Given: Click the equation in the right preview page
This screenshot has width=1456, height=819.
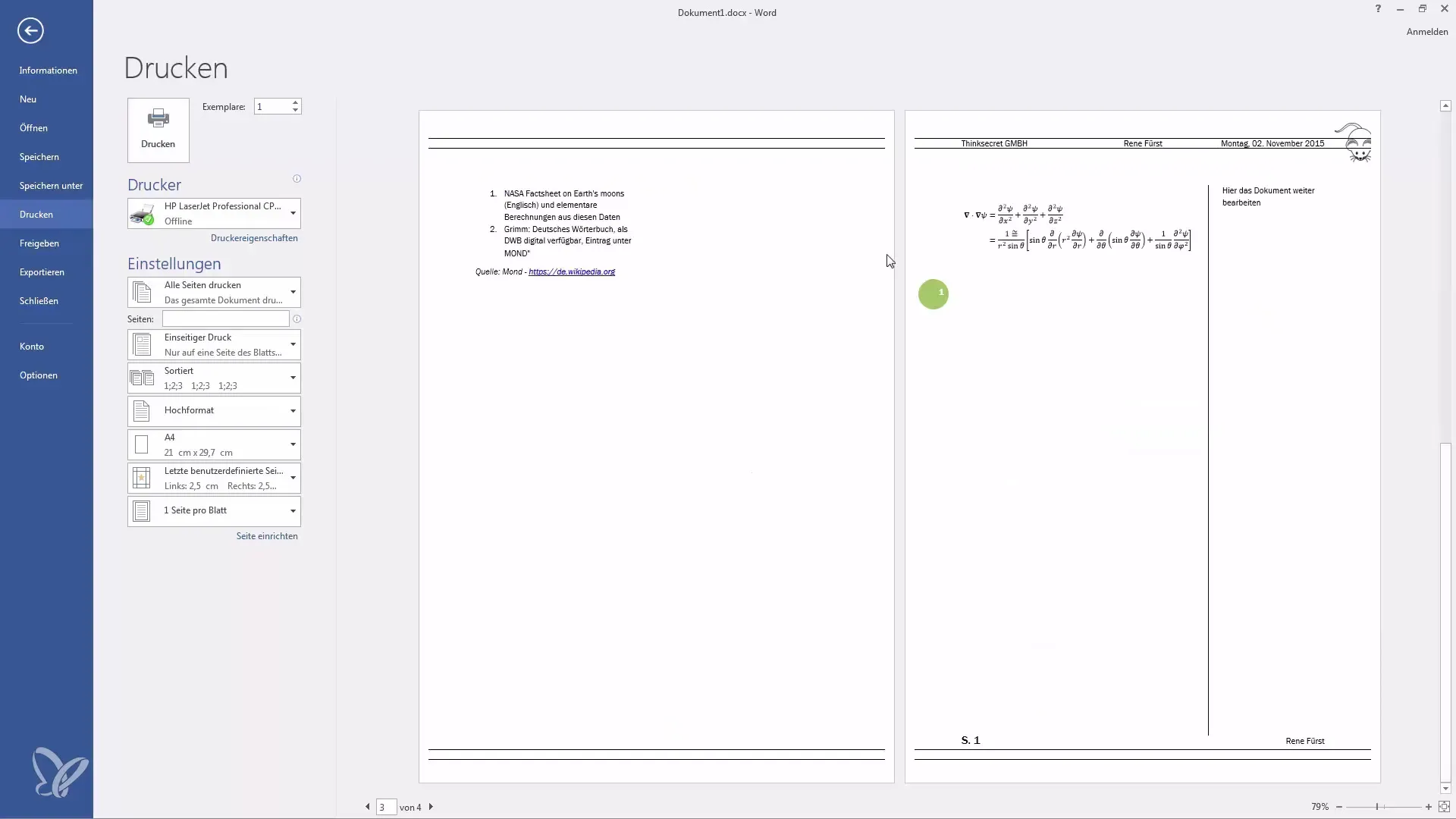Looking at the screenshot, I should coord(1078,227).
